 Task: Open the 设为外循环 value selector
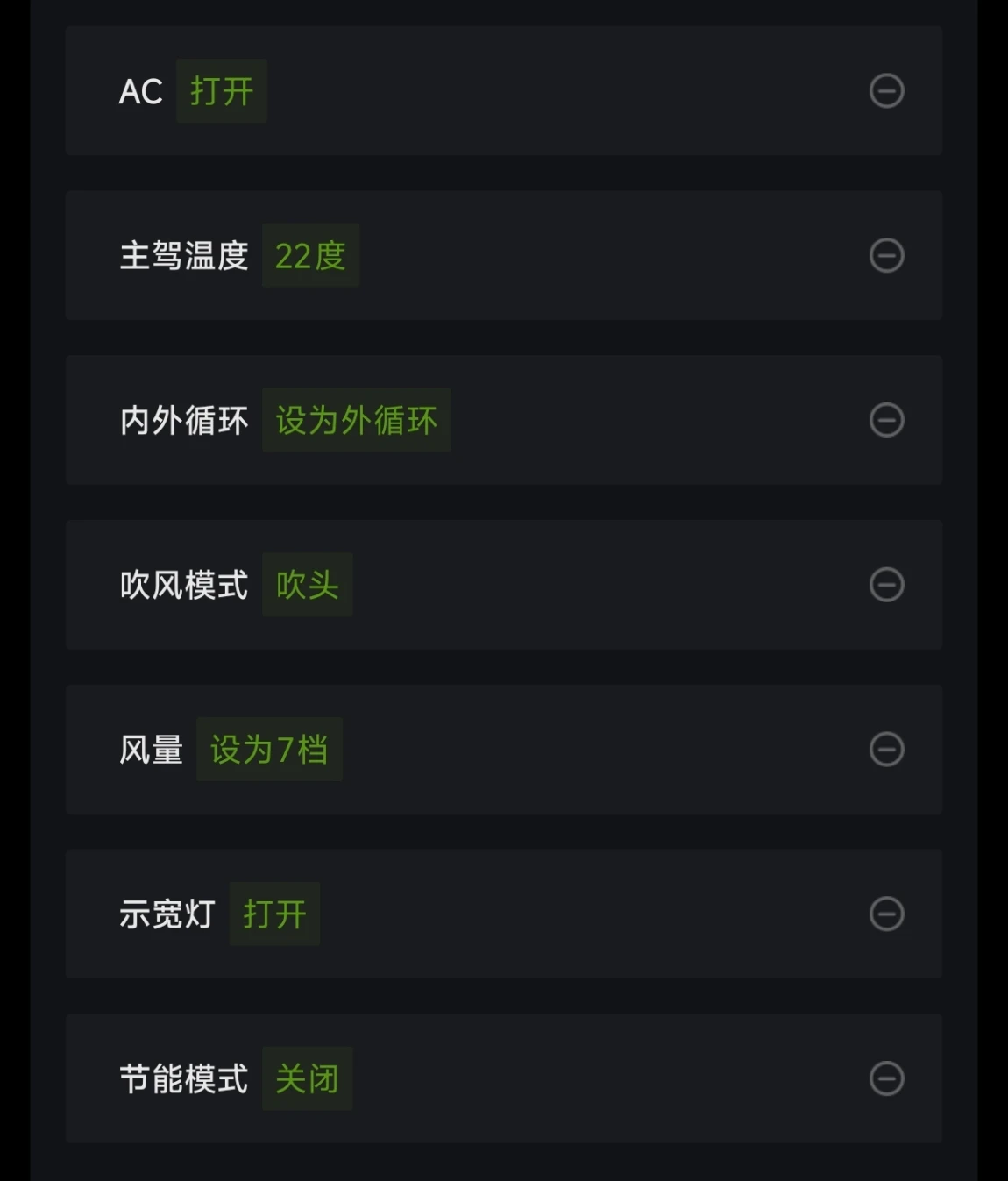356,421
